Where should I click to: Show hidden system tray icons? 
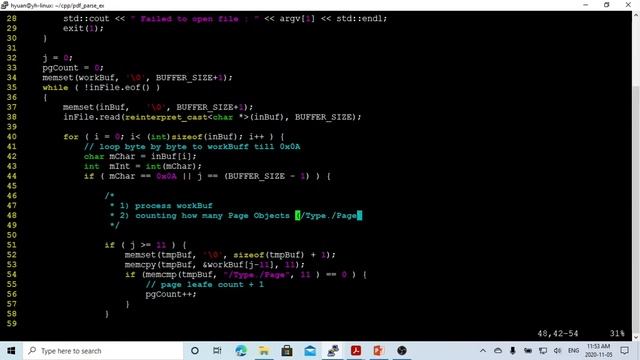483,351
